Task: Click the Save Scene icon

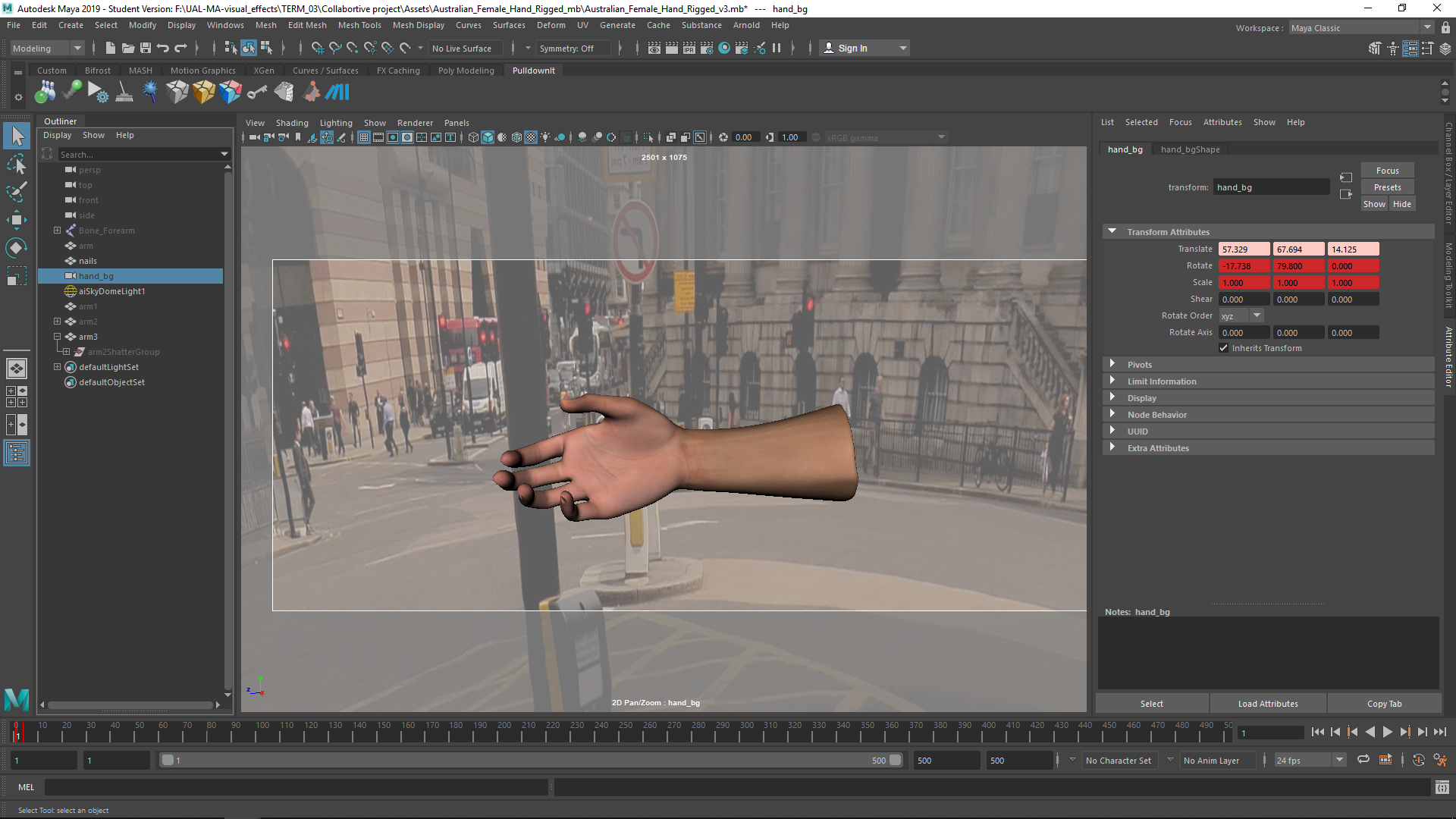Action: click(146, 48)
